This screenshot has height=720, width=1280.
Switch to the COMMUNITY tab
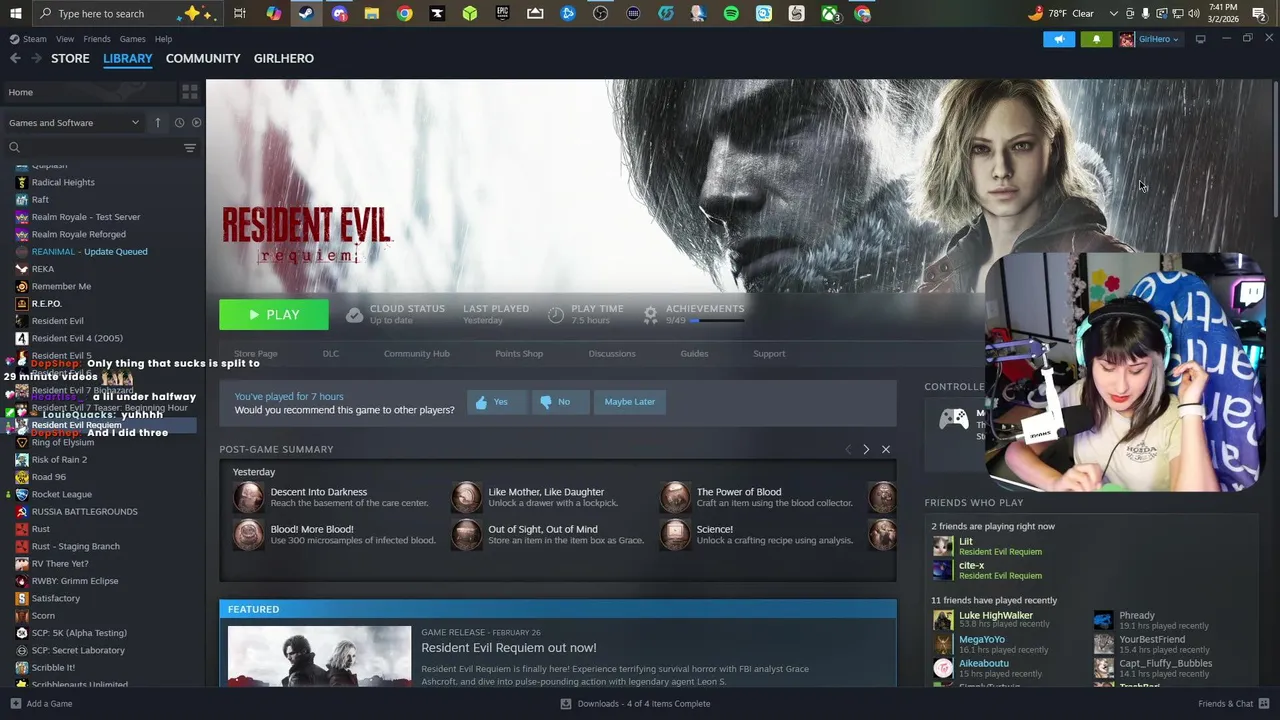[203, 58]
